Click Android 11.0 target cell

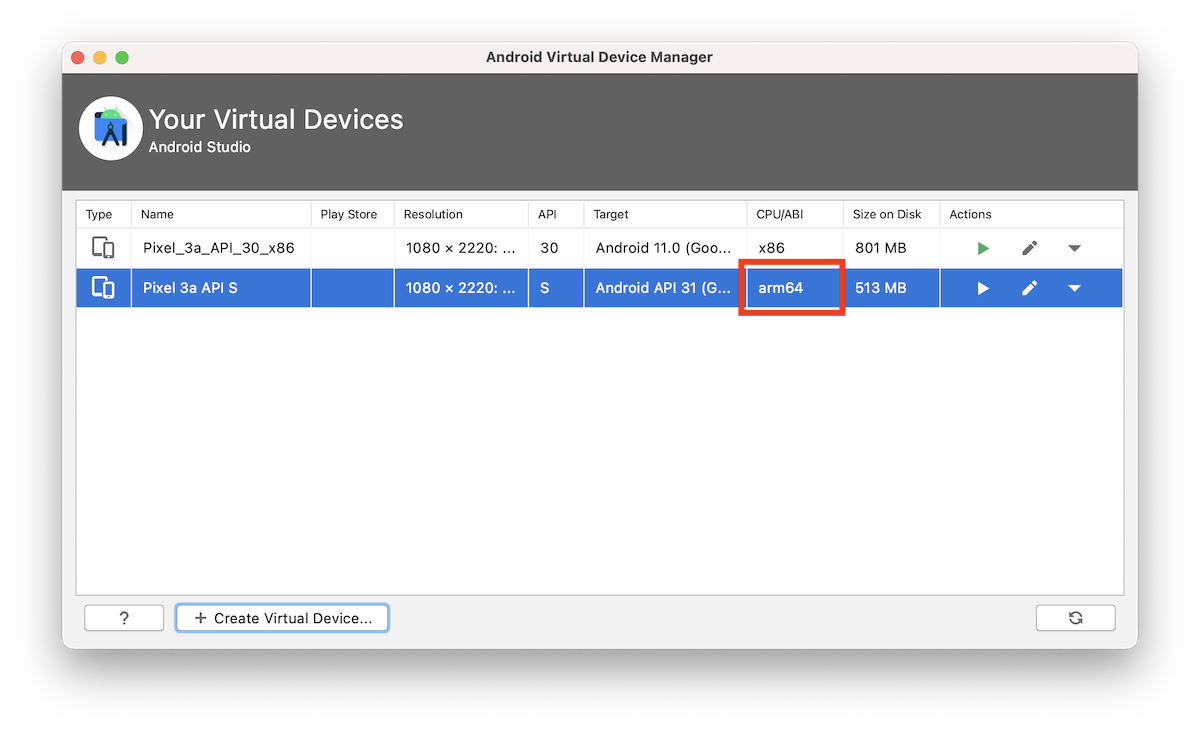pyautogui.click(x=665, y=248)
